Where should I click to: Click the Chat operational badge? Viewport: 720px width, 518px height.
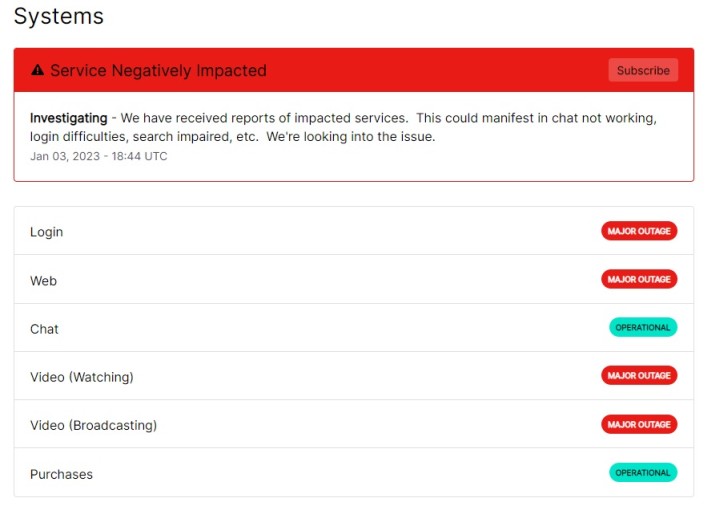point(643,327)
